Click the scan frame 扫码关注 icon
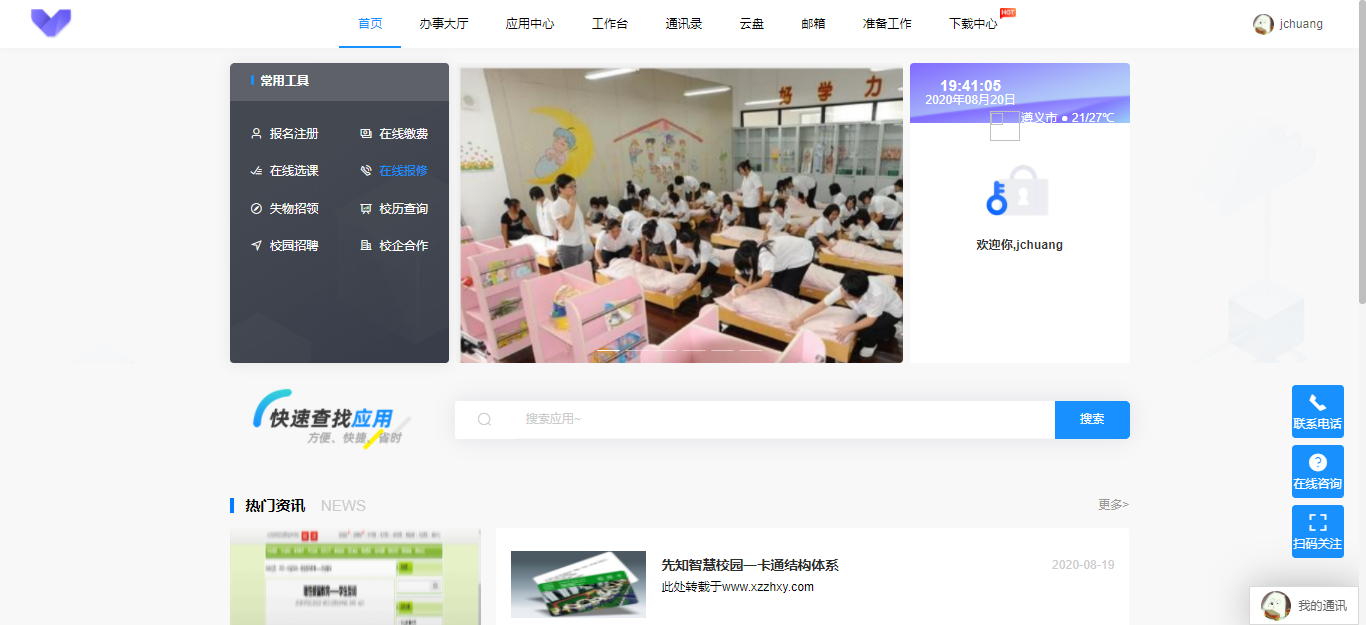The height and width of the screenshot is (625, 1366). pyautogui.click(x=1317, y=522)
